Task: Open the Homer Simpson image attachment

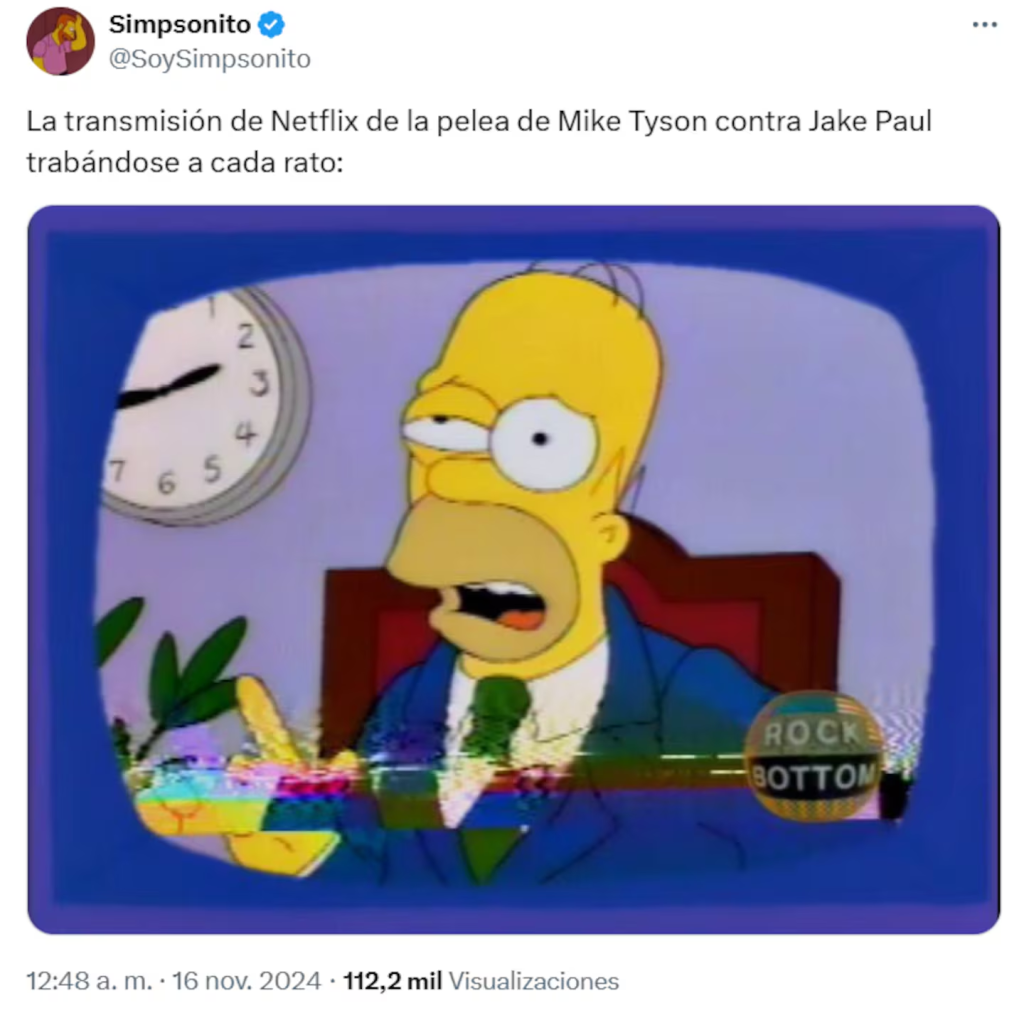Action: click(x=513, y=570)
